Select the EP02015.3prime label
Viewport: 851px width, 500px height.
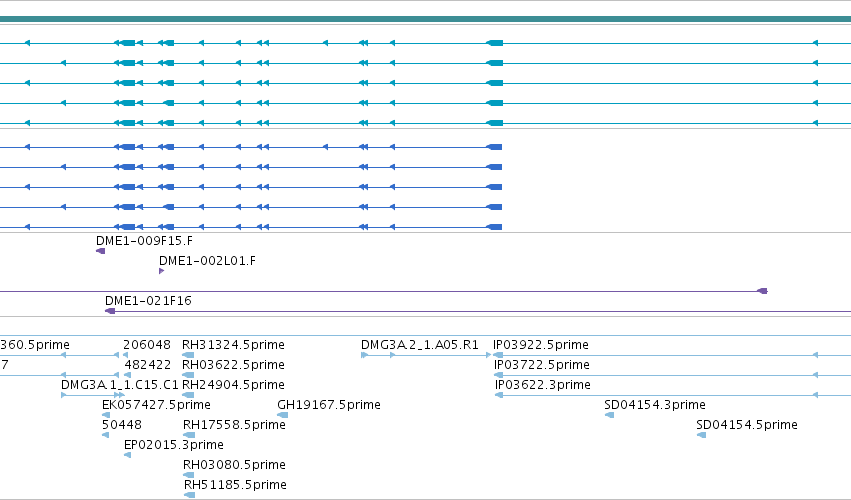tap(174, 445)
